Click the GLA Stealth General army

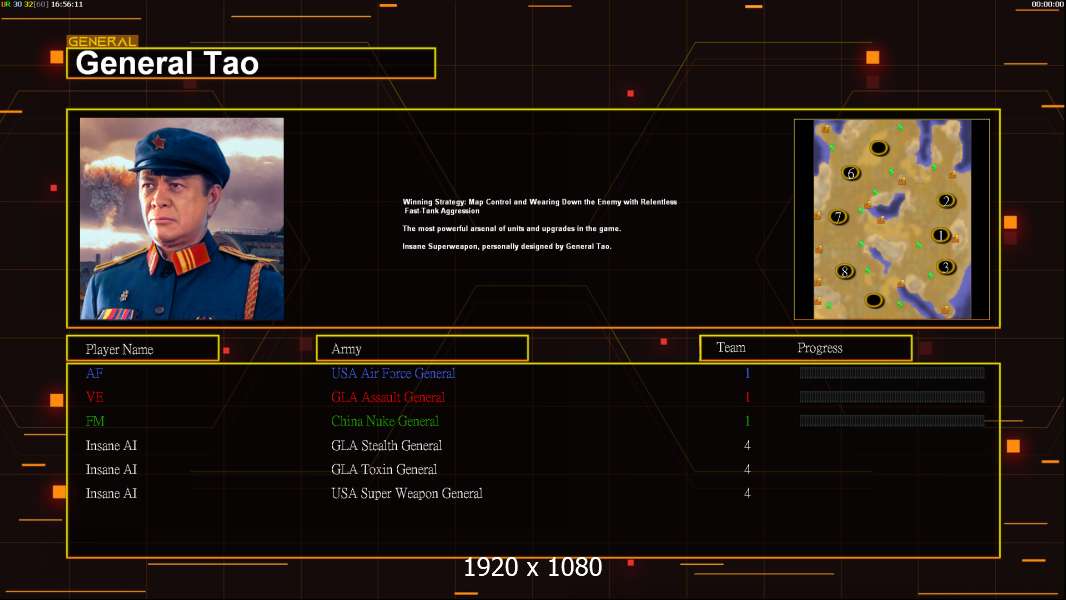(x=386, y=446)
